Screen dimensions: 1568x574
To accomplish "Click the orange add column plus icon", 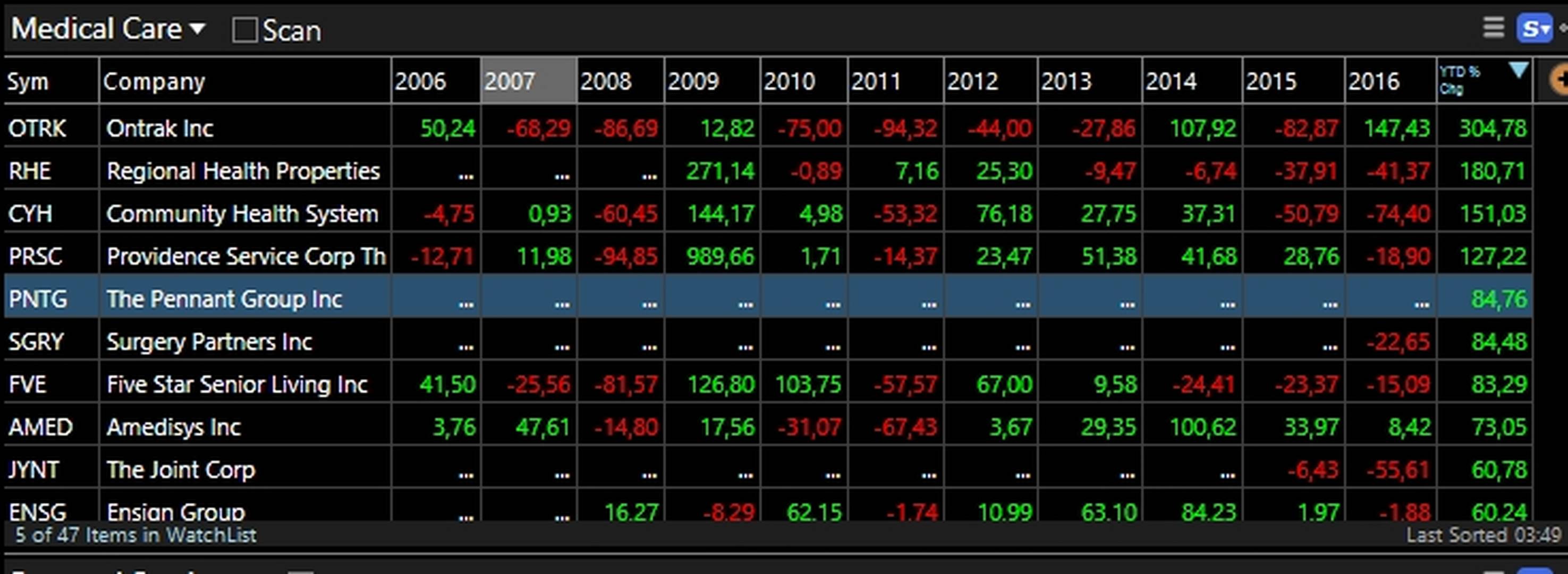I will (1558, 80).
